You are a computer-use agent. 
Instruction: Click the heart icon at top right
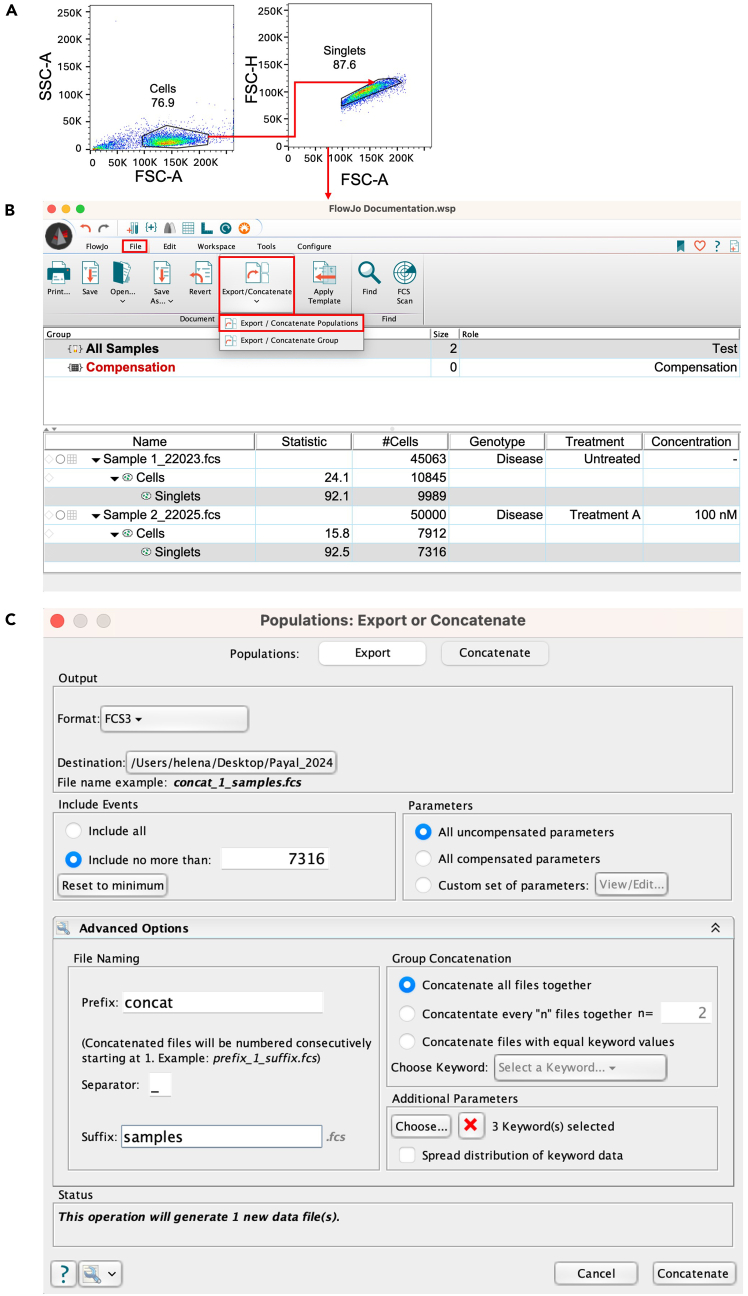click(699, 245)
